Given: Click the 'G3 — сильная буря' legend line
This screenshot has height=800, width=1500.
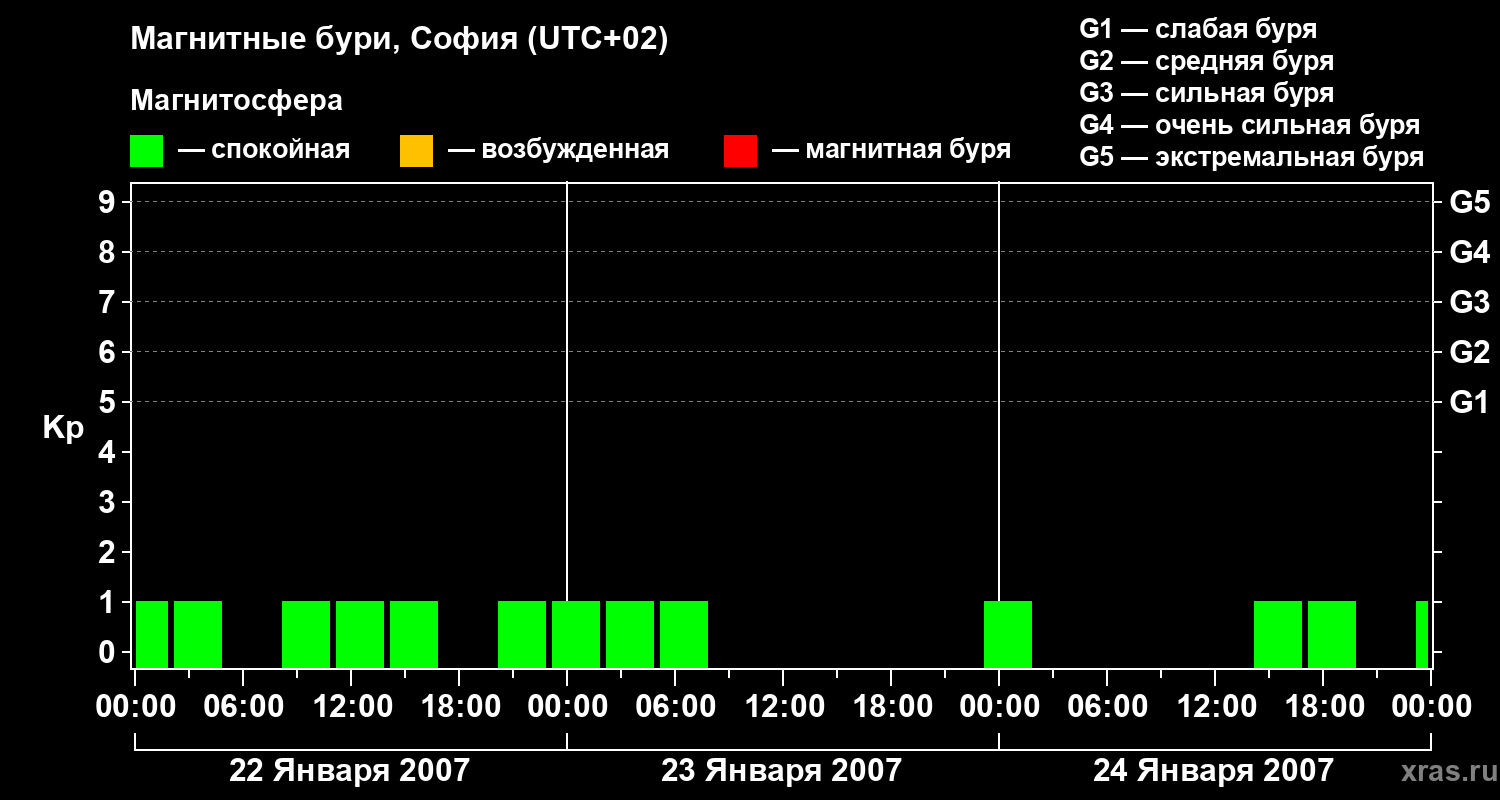Looking at the screenshot, I should click(1206, 93).
